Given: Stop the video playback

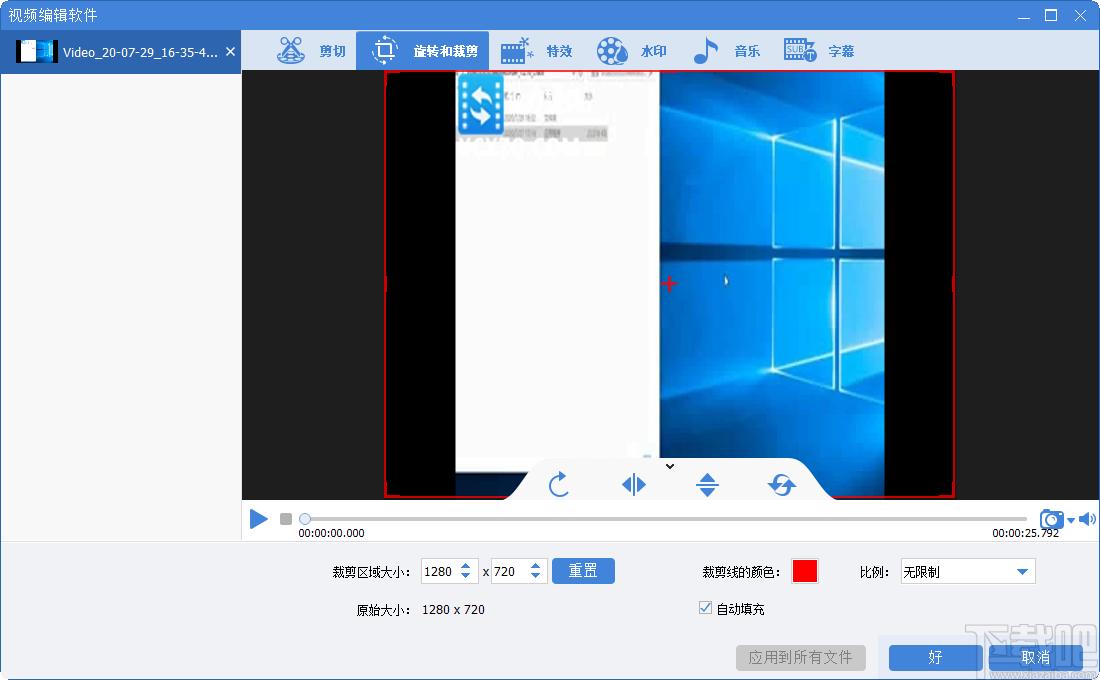Looking at the screenshot, I should [286, 519].
